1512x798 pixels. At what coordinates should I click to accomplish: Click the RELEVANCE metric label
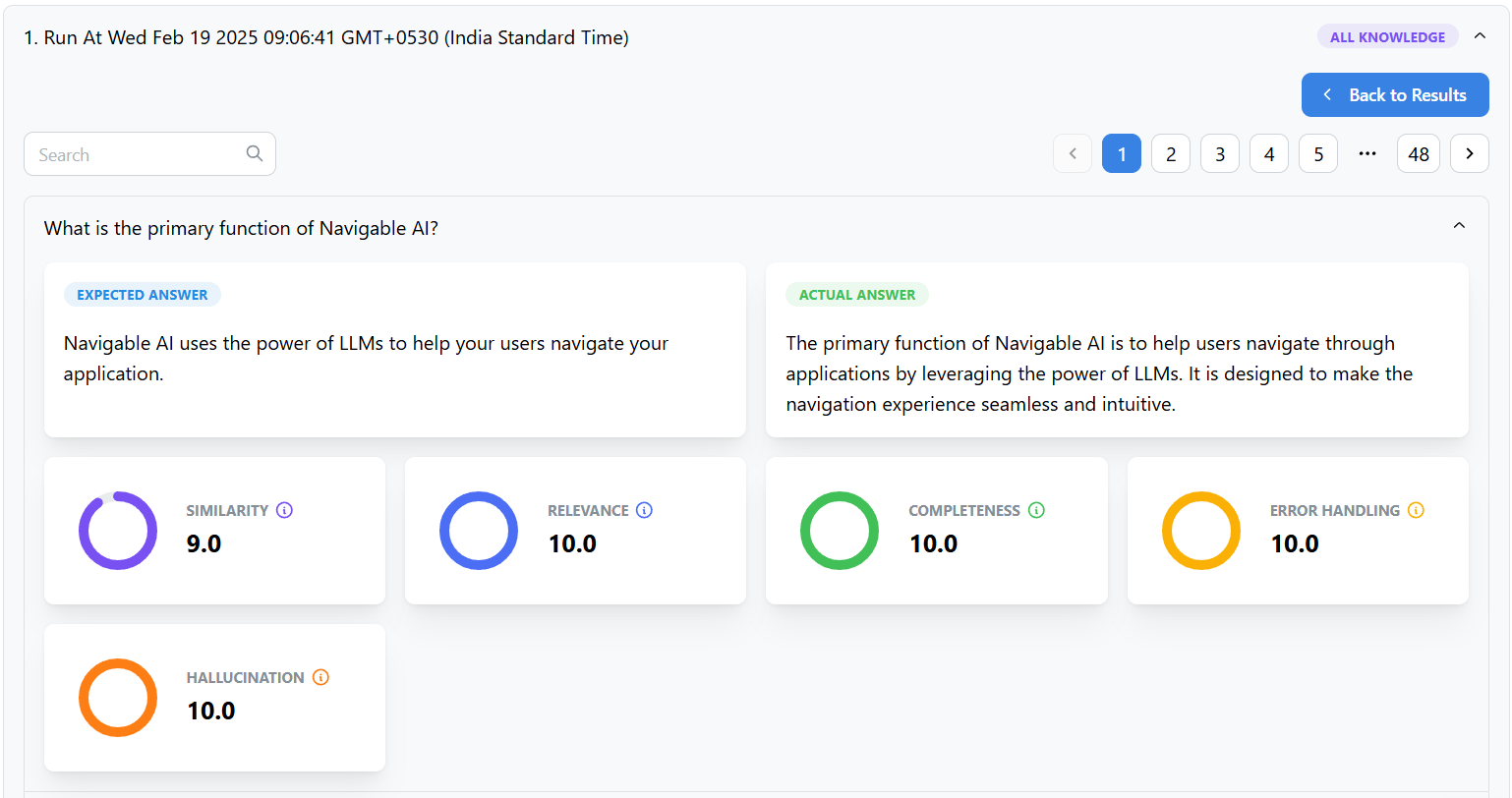click(x=588, y=511)
